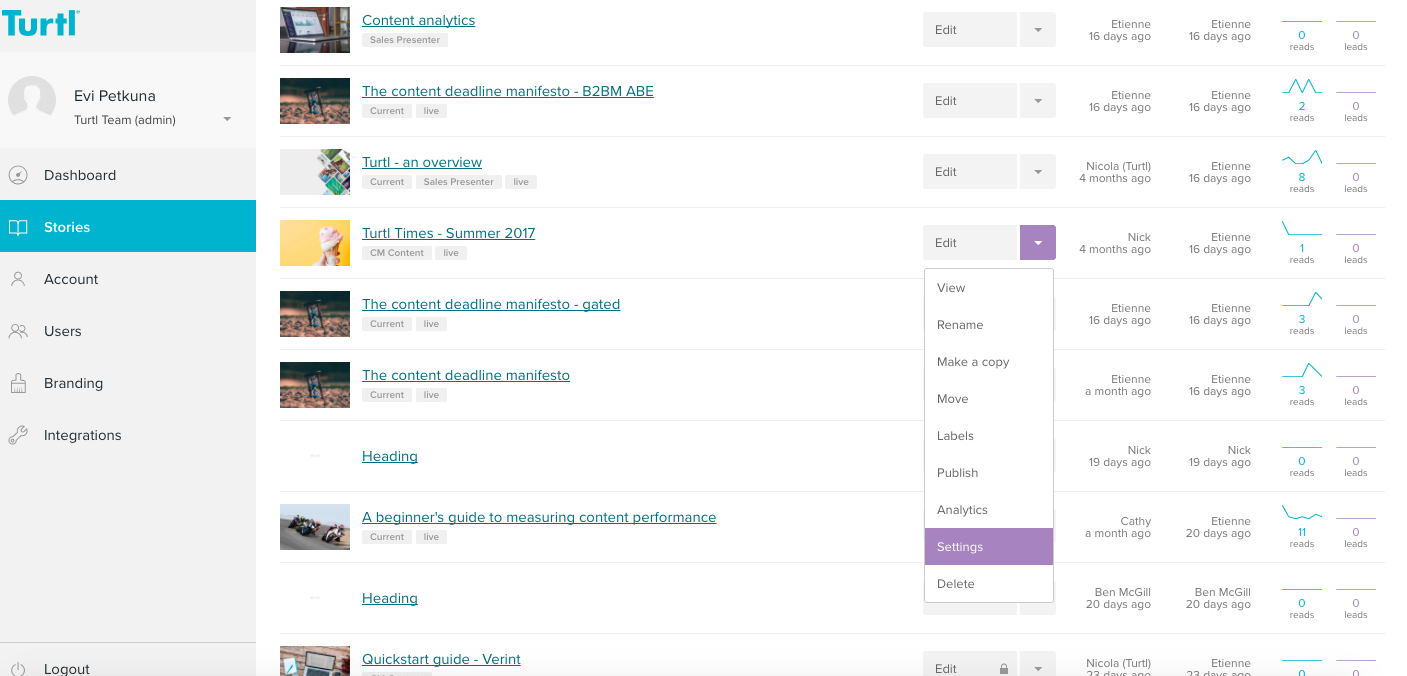Select Analytics from the dropdown menu
Screen dimensions: 1407x676
coord(989,510)
